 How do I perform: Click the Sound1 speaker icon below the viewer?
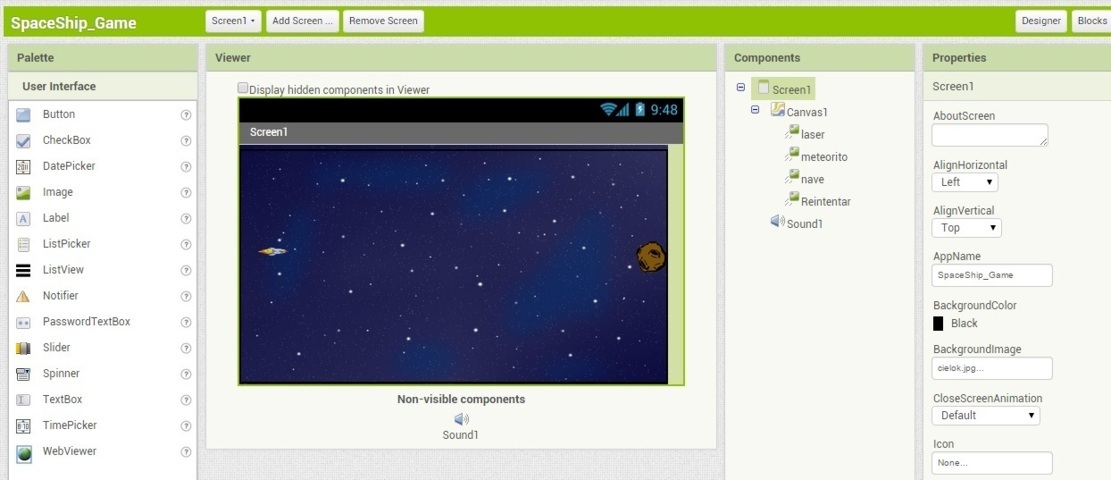[x=461, y=420]
